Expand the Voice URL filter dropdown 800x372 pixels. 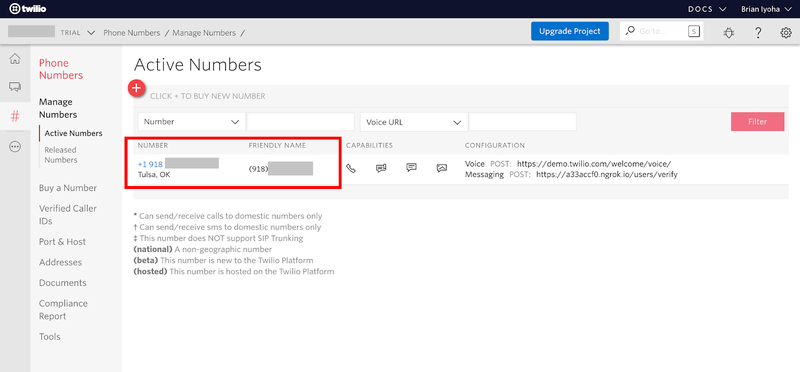pyautogui.click(x=414, y=122)
